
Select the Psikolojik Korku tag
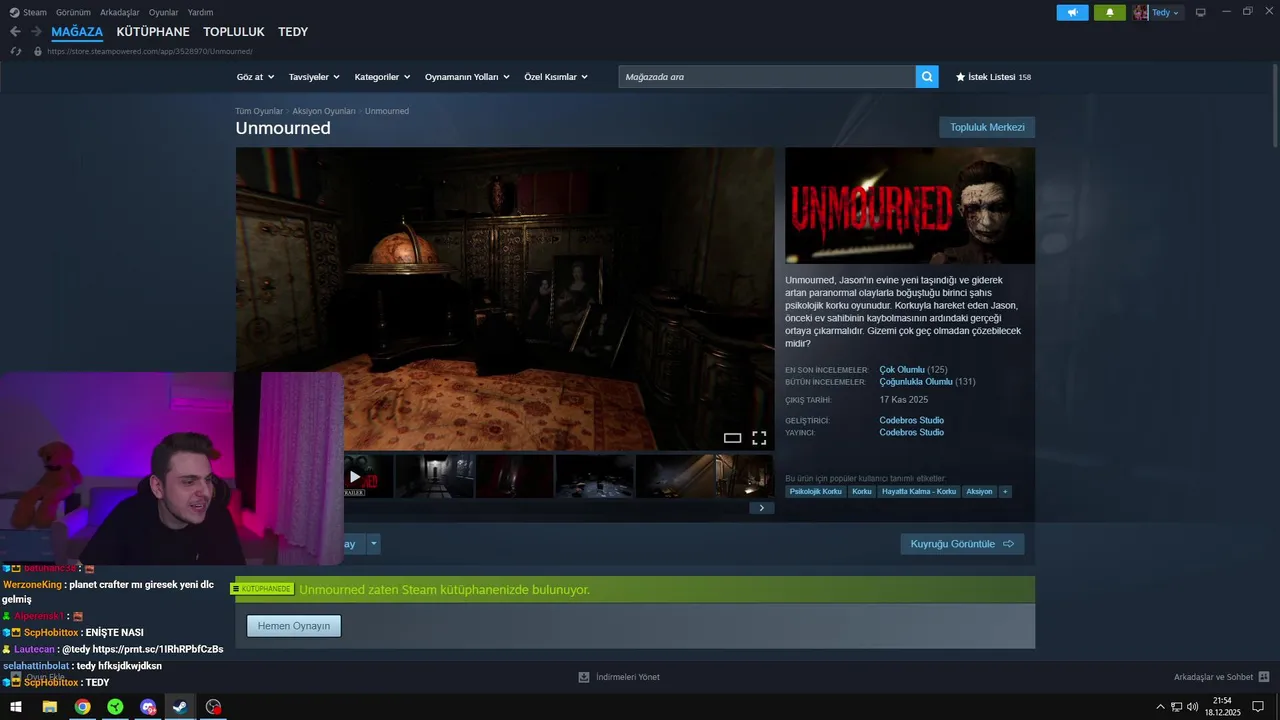pyautogui.click(x=816, y=491)
